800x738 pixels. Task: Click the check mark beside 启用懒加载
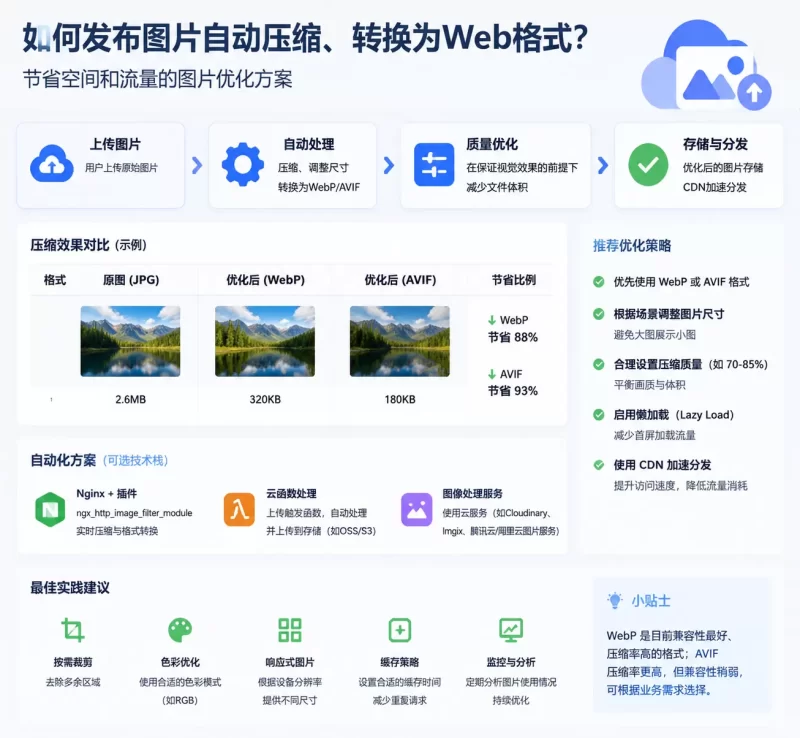point(599,415)
